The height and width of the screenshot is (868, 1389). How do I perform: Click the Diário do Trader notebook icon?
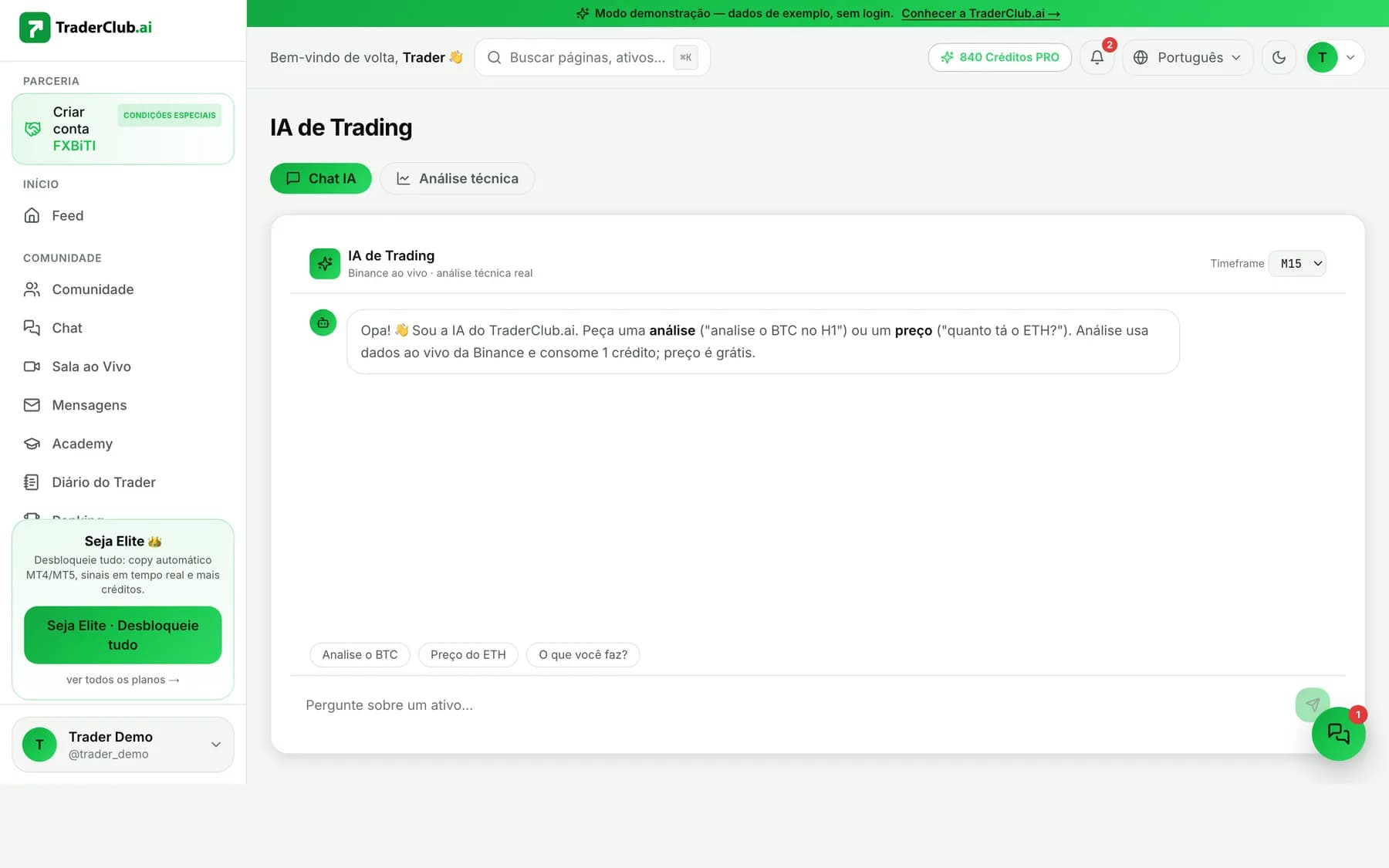[x=32, y=482]
